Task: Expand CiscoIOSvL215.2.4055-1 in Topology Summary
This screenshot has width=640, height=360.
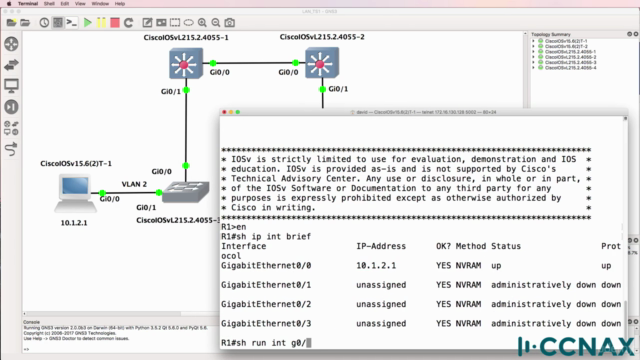Action: [533, 52]
